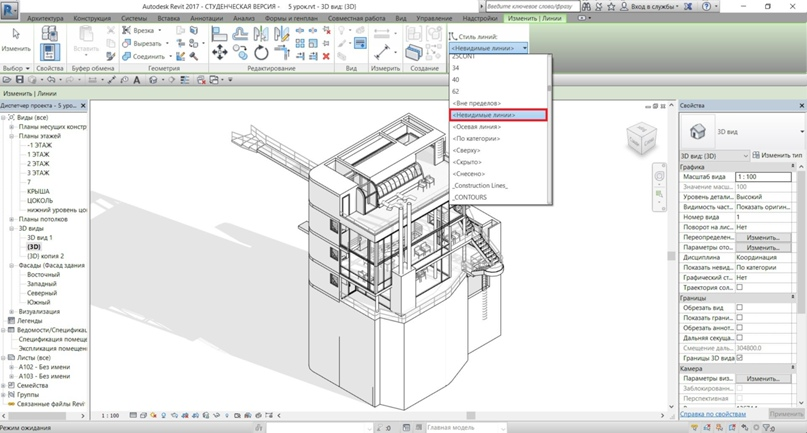Click the red X Delete icon
Viewport: 807px width, 433px height.
(326, 56)
